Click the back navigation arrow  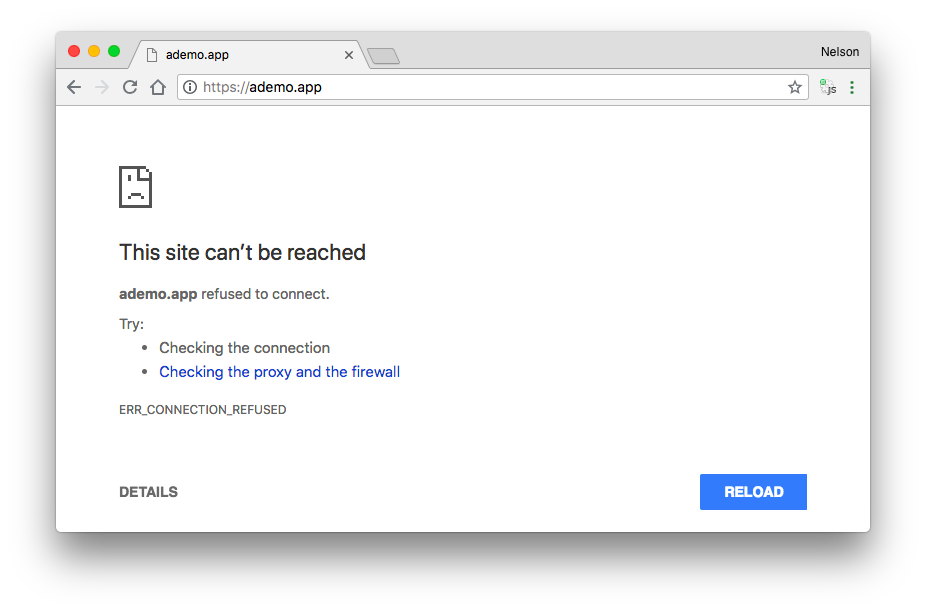point(74,87)
